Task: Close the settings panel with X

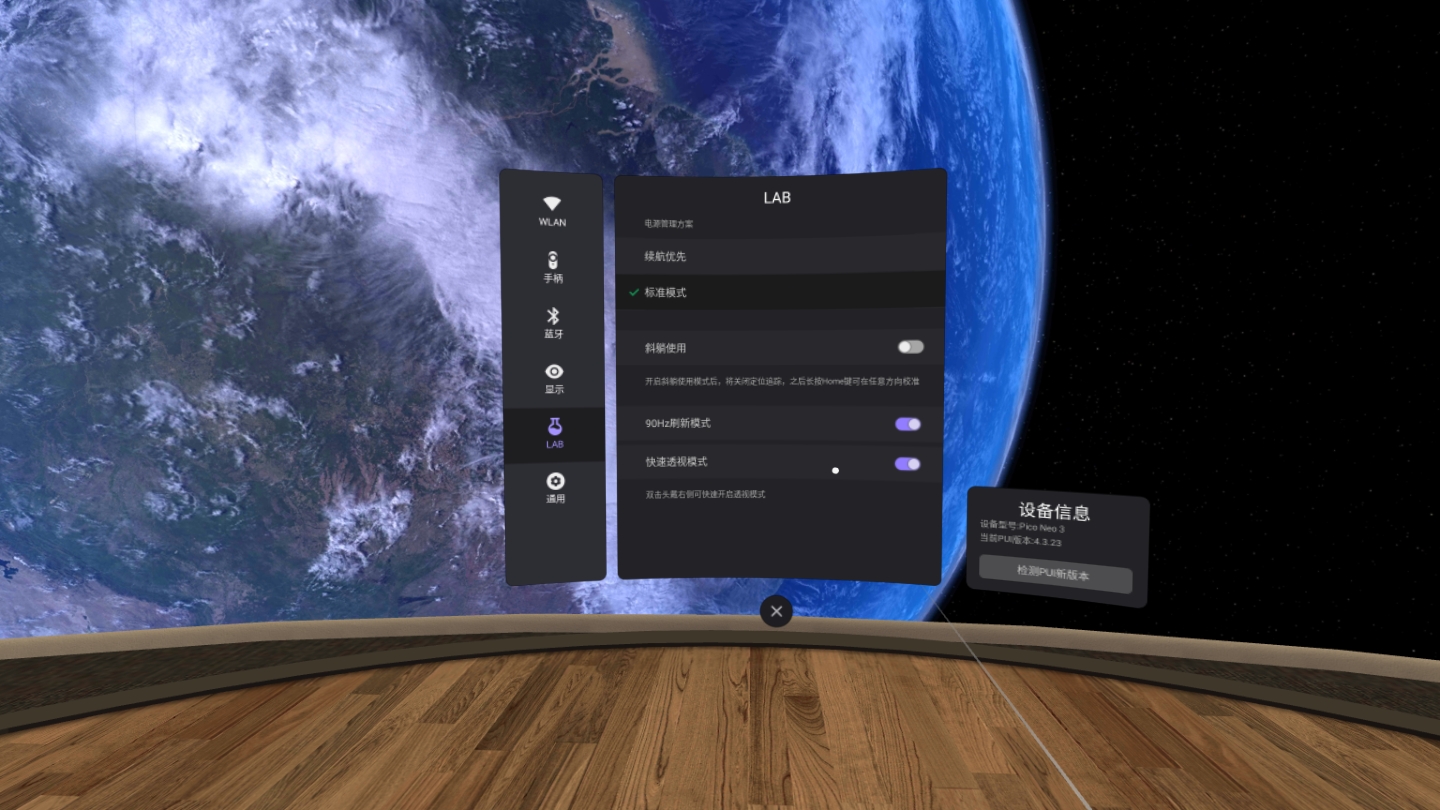Action: tap(776, 611)
